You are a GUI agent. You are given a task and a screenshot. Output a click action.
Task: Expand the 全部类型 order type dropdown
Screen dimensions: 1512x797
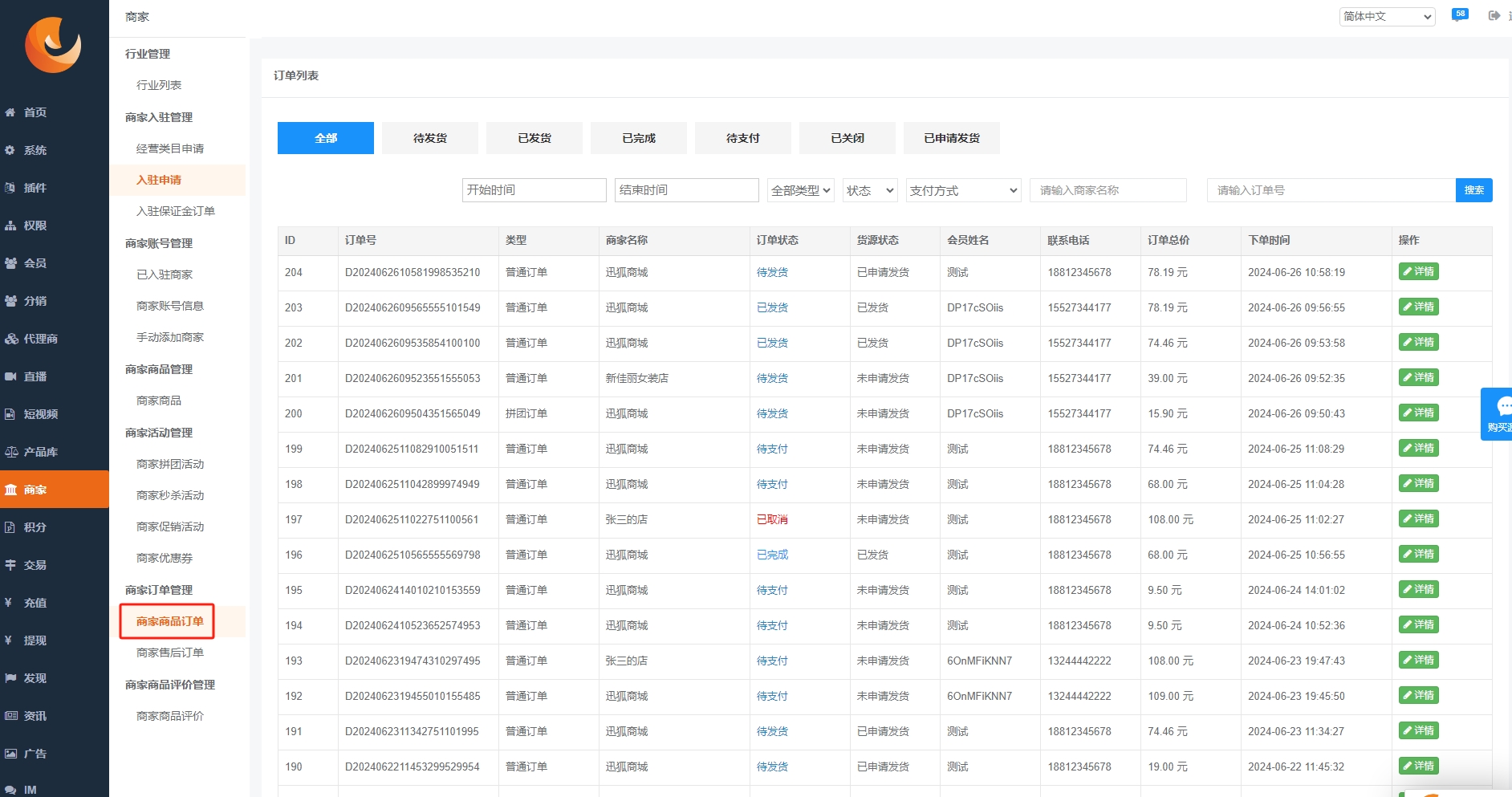pos(800,190)
